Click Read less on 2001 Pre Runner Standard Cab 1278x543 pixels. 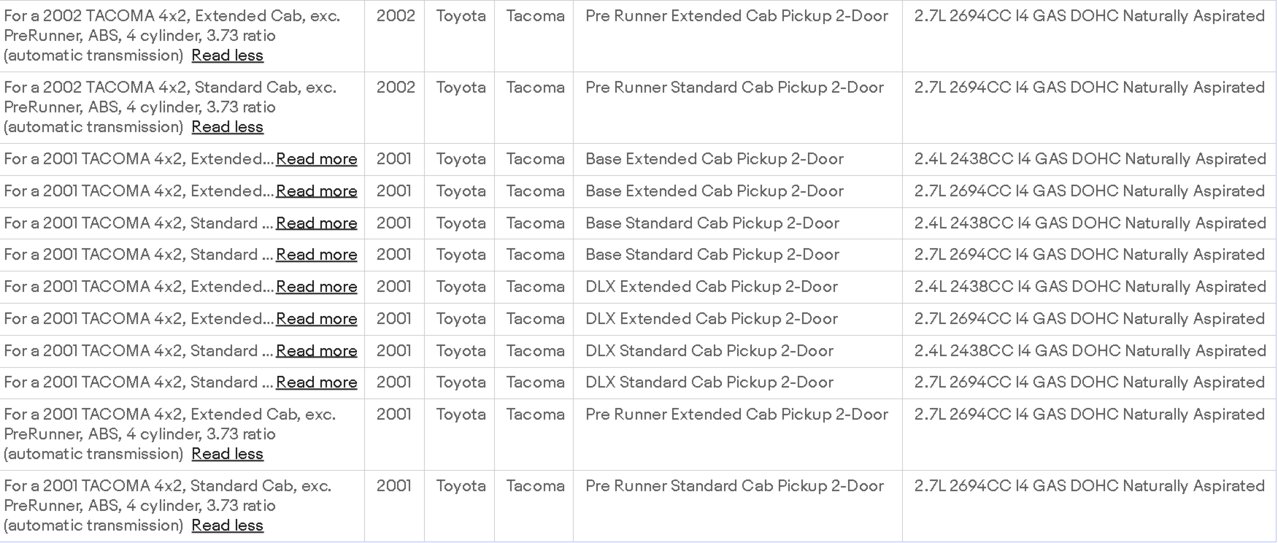(x=227, y=526)
